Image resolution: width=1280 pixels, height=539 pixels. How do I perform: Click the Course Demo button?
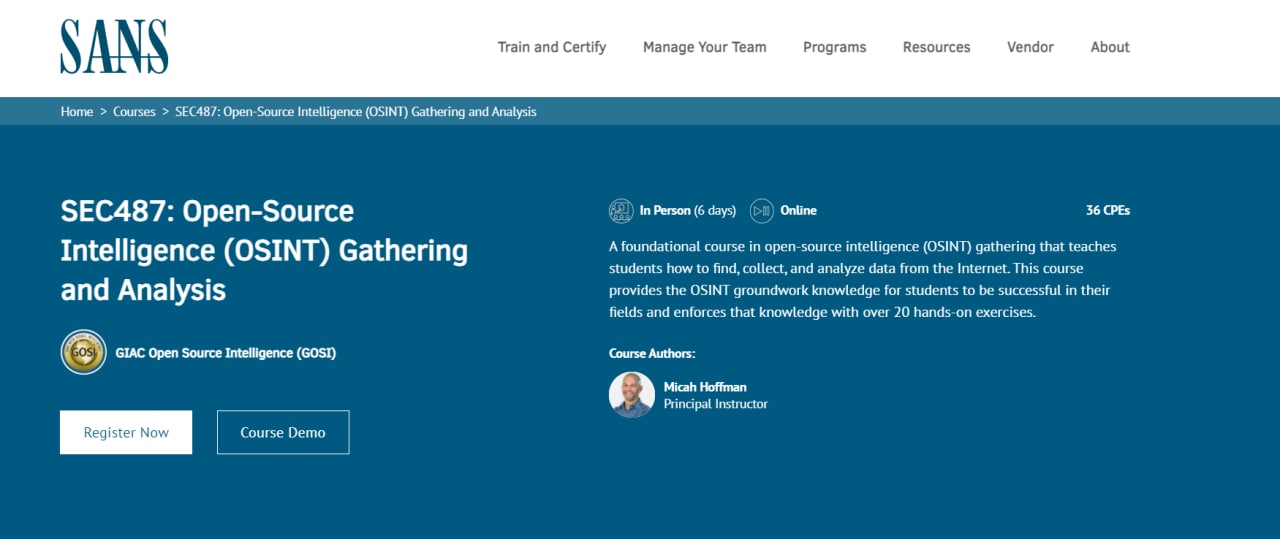click(x=283, y=432)
